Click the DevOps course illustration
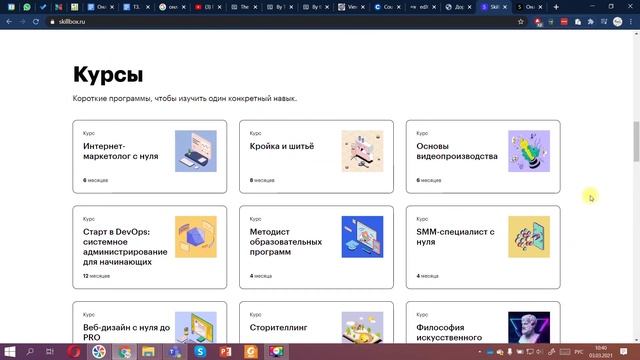Viewport: 640px width, 360px height. pyautogui.click(x=196, y=237)
